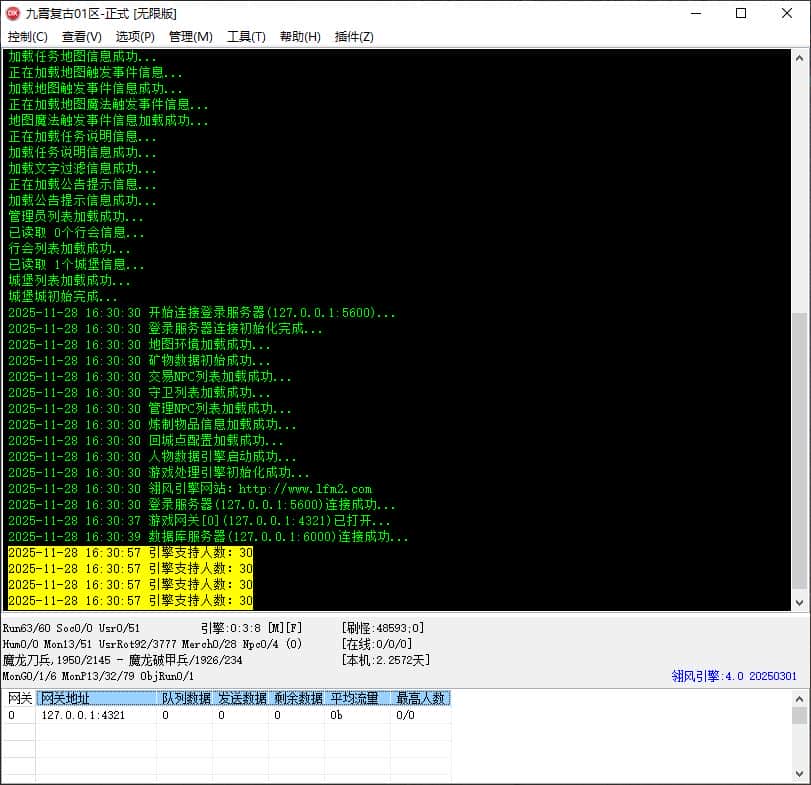Click the 队列数据 column header
811x785 pixels.
pos(185,698)
